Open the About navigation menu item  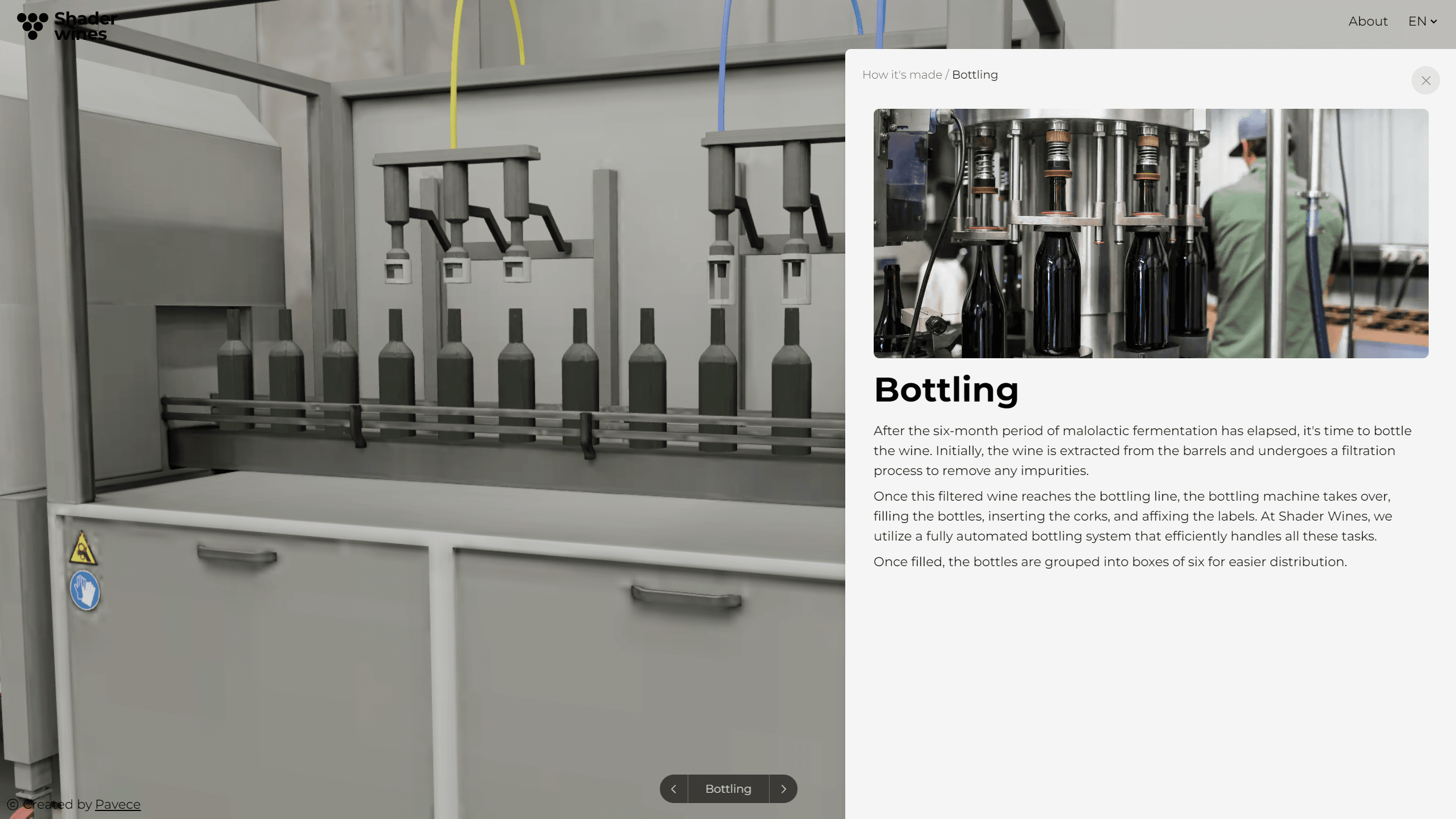(1367, 21)
